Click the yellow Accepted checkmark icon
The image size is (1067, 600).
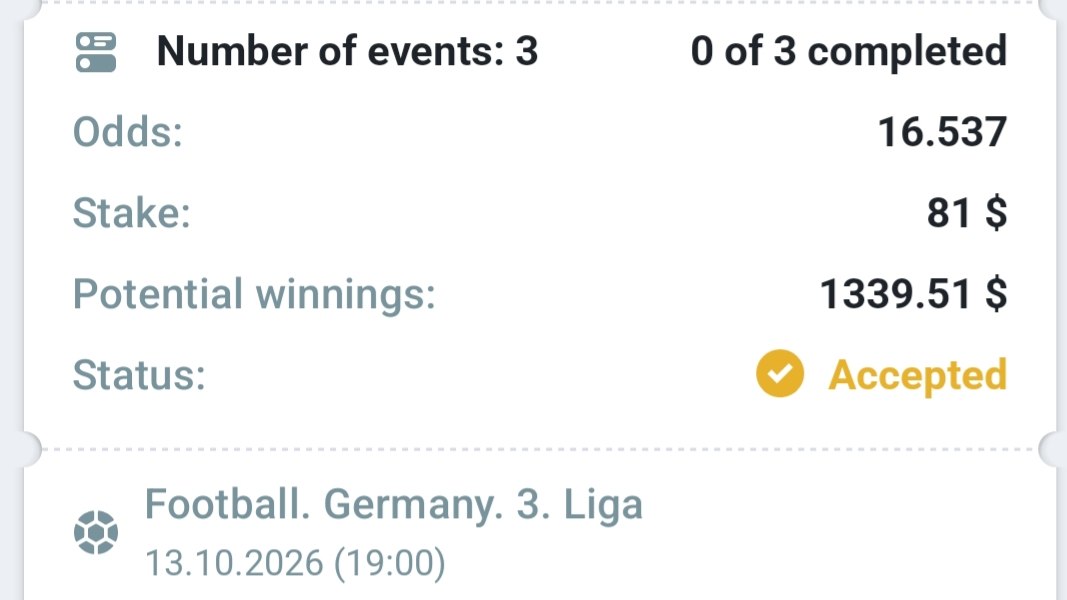pos(780,373)
